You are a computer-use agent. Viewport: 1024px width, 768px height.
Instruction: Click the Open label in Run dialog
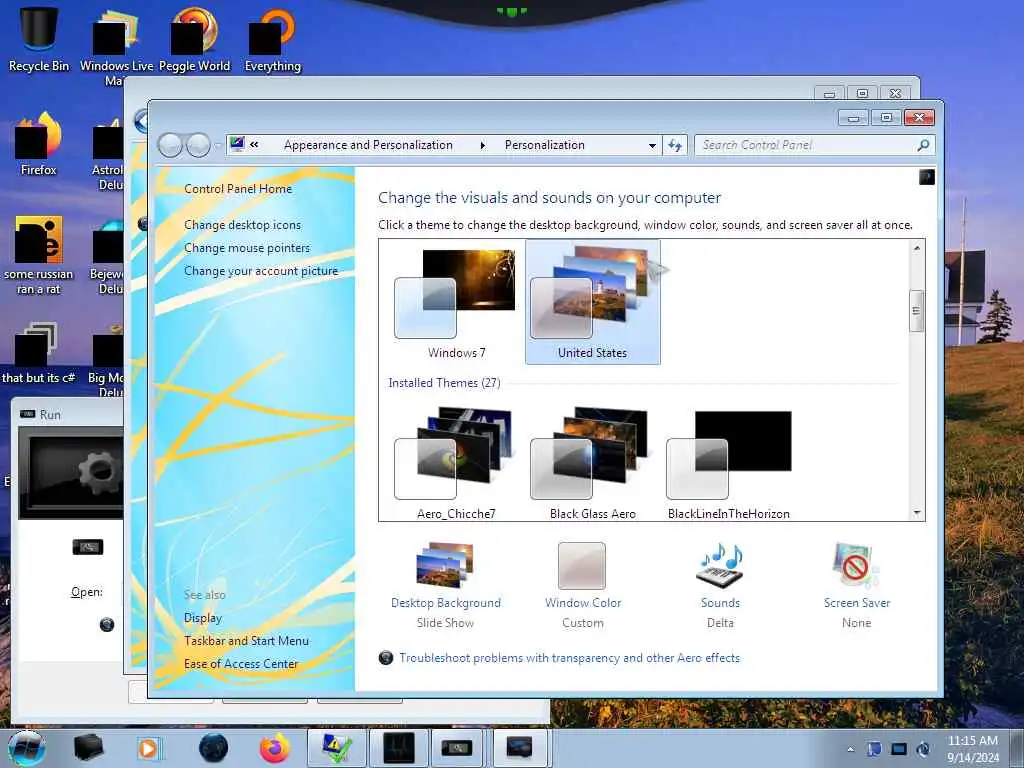[87, 592]
